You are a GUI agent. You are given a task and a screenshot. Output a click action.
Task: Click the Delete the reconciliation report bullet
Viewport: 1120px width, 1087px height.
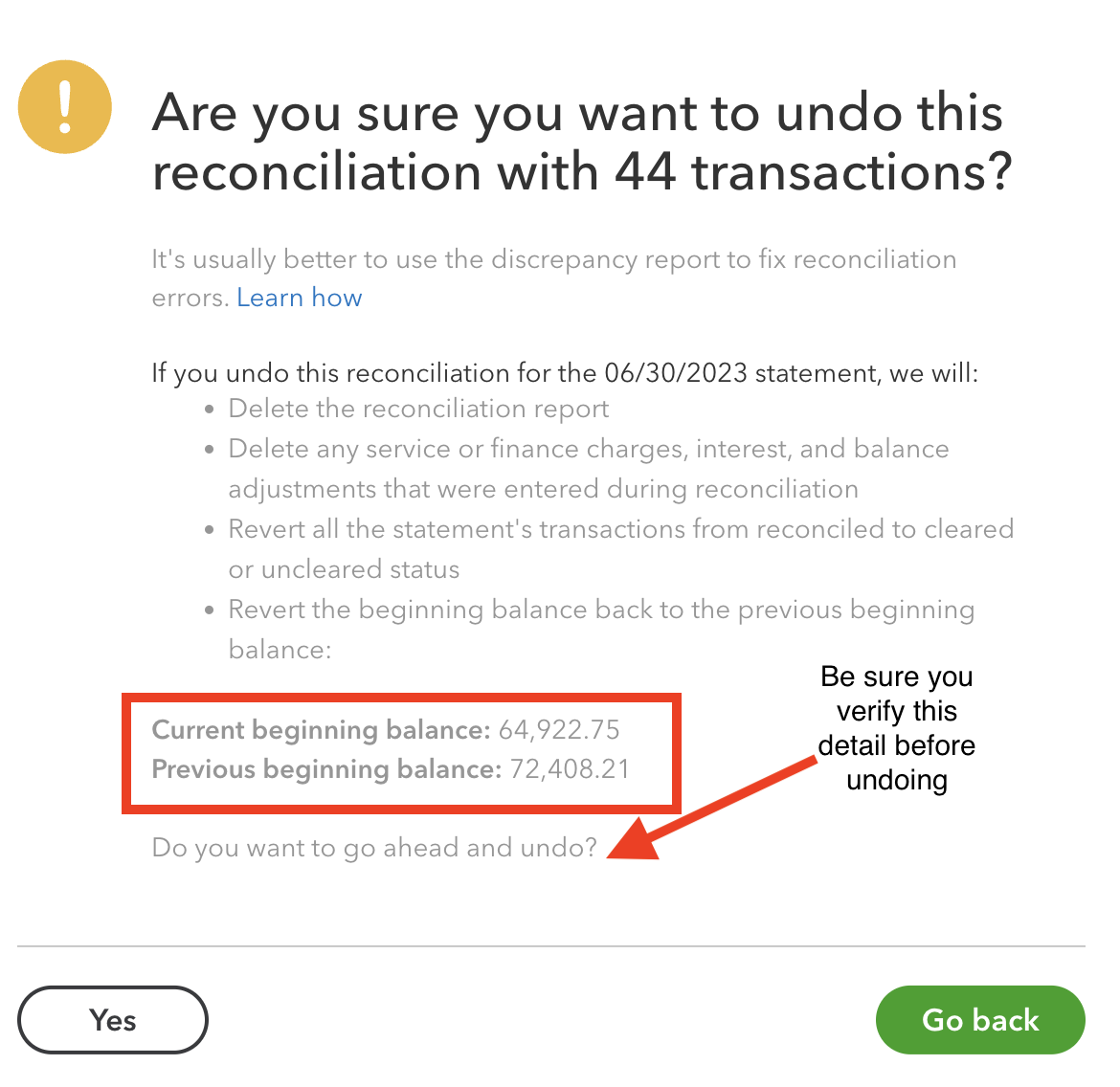coord(418,409)
